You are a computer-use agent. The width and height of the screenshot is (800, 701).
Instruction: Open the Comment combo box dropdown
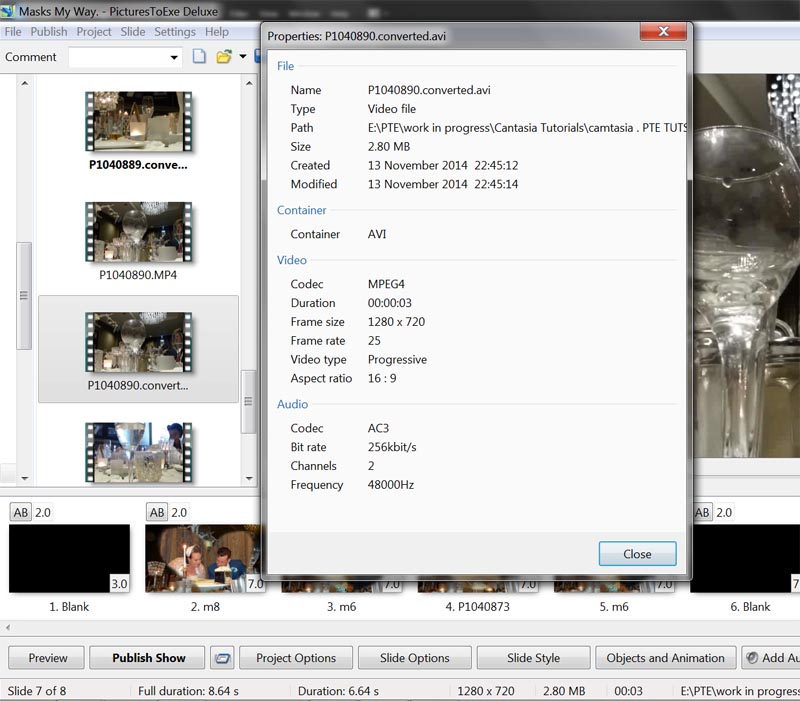click(174, 58)
